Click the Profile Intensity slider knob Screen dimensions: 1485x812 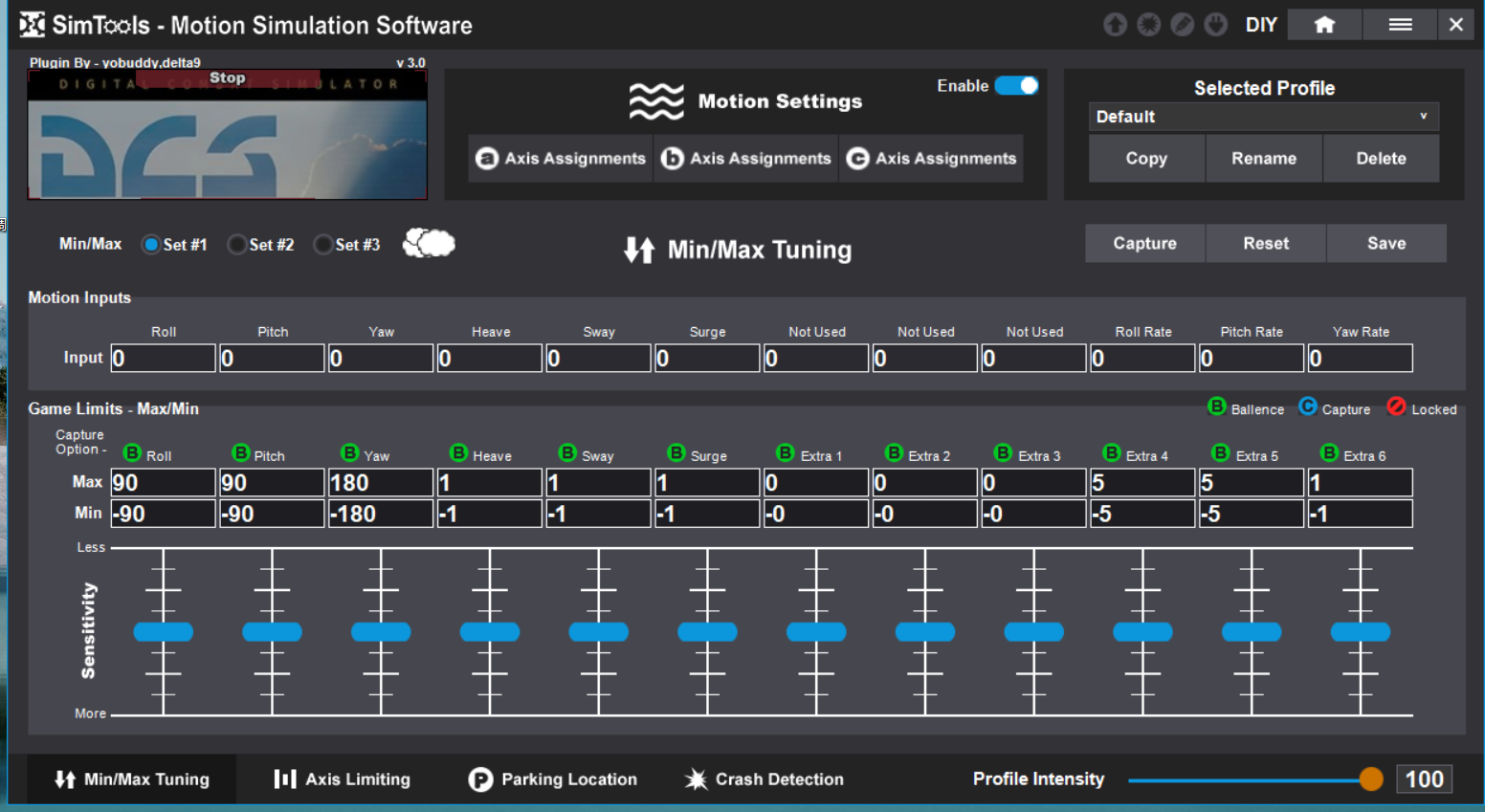(x=1371, y=779)
